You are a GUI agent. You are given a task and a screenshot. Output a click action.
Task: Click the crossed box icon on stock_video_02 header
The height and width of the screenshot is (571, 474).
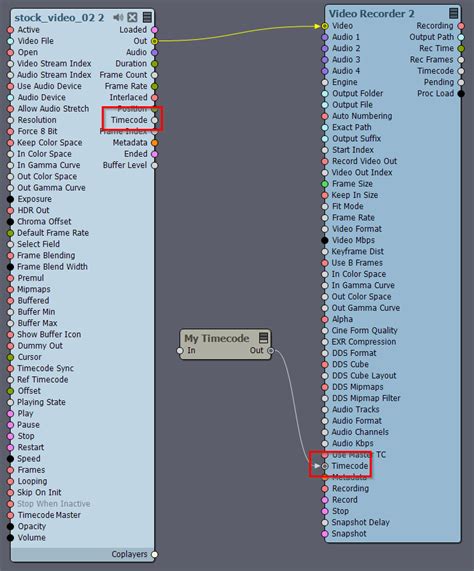[133, 17]
